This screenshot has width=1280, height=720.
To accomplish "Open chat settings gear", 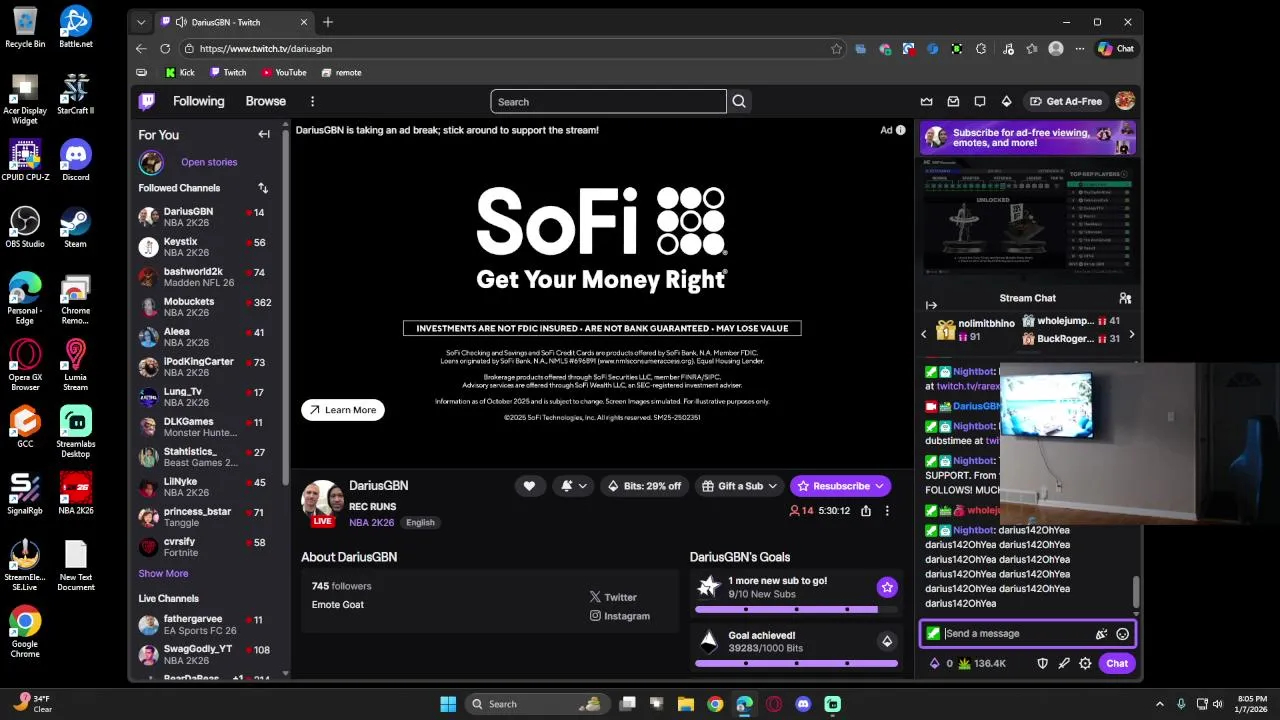I will (1085, 663).
